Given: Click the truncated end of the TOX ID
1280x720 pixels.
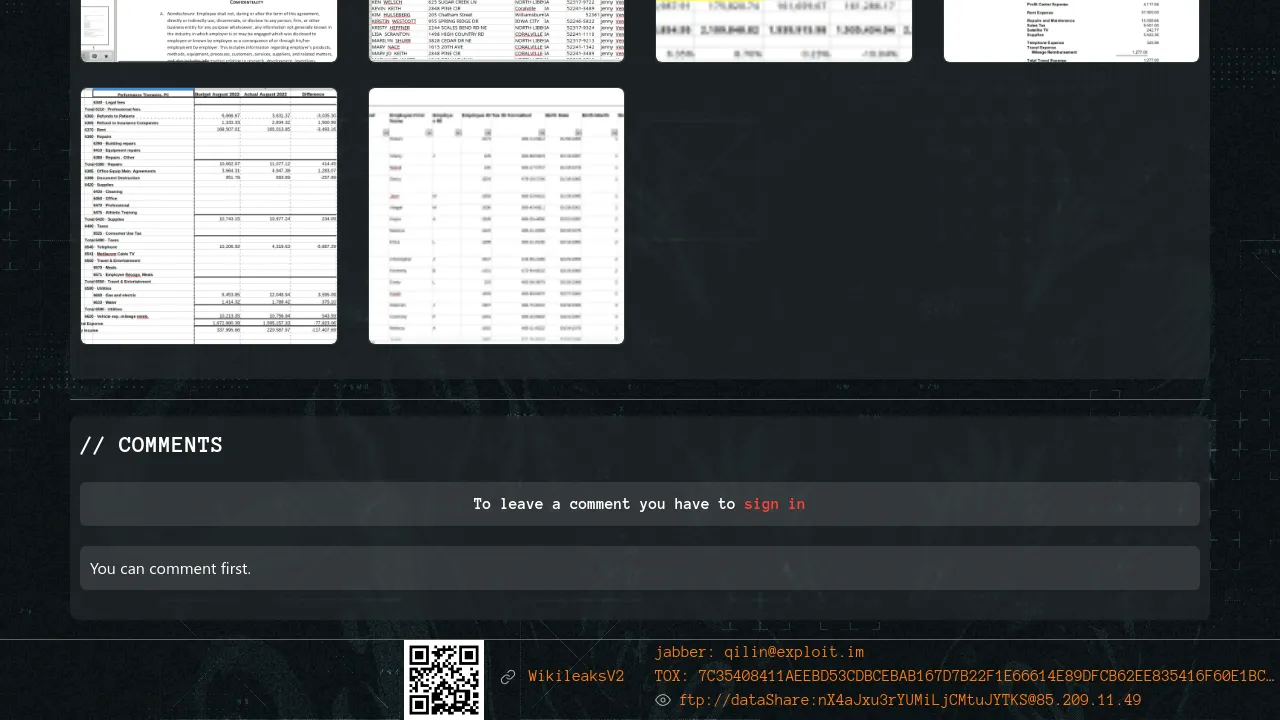Looking at the screenshot, I should [x=1262, y=676].
